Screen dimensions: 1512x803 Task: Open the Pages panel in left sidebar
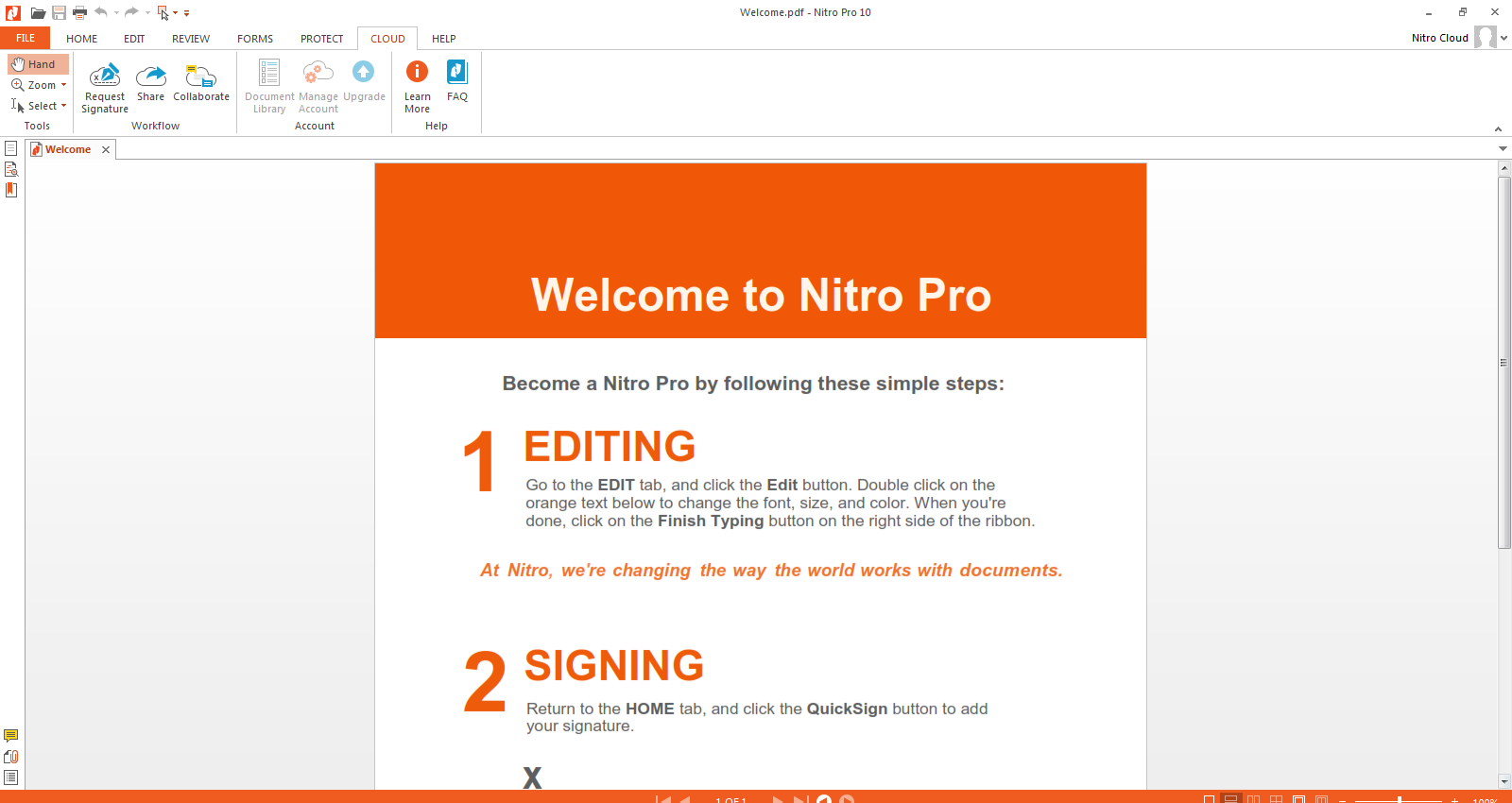(11, 148)
